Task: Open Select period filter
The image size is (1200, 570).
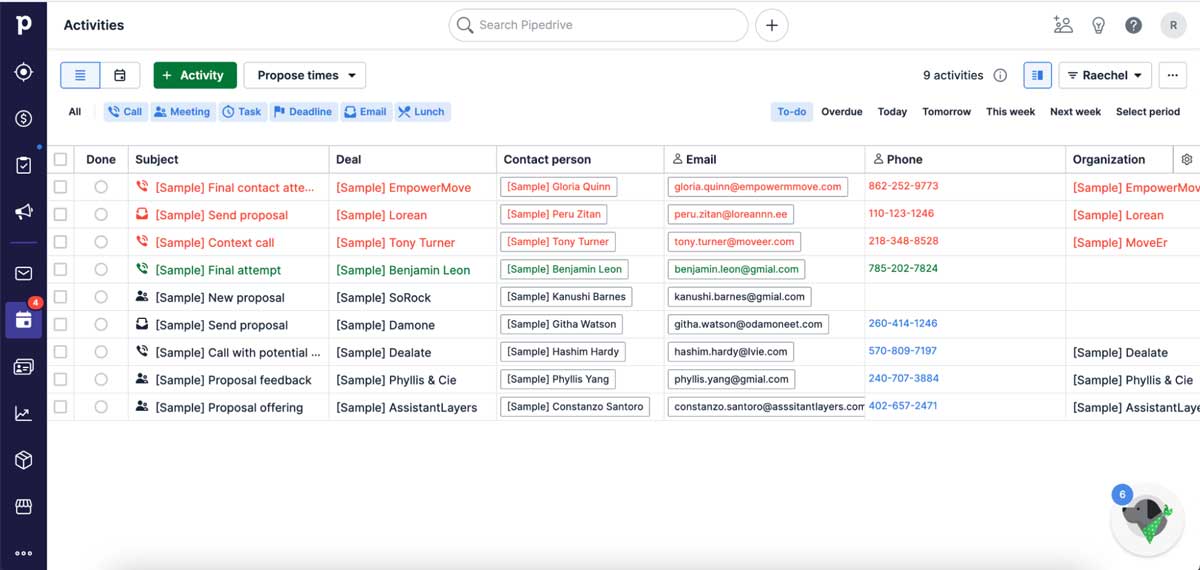Action: click(x=1147, y=112)
